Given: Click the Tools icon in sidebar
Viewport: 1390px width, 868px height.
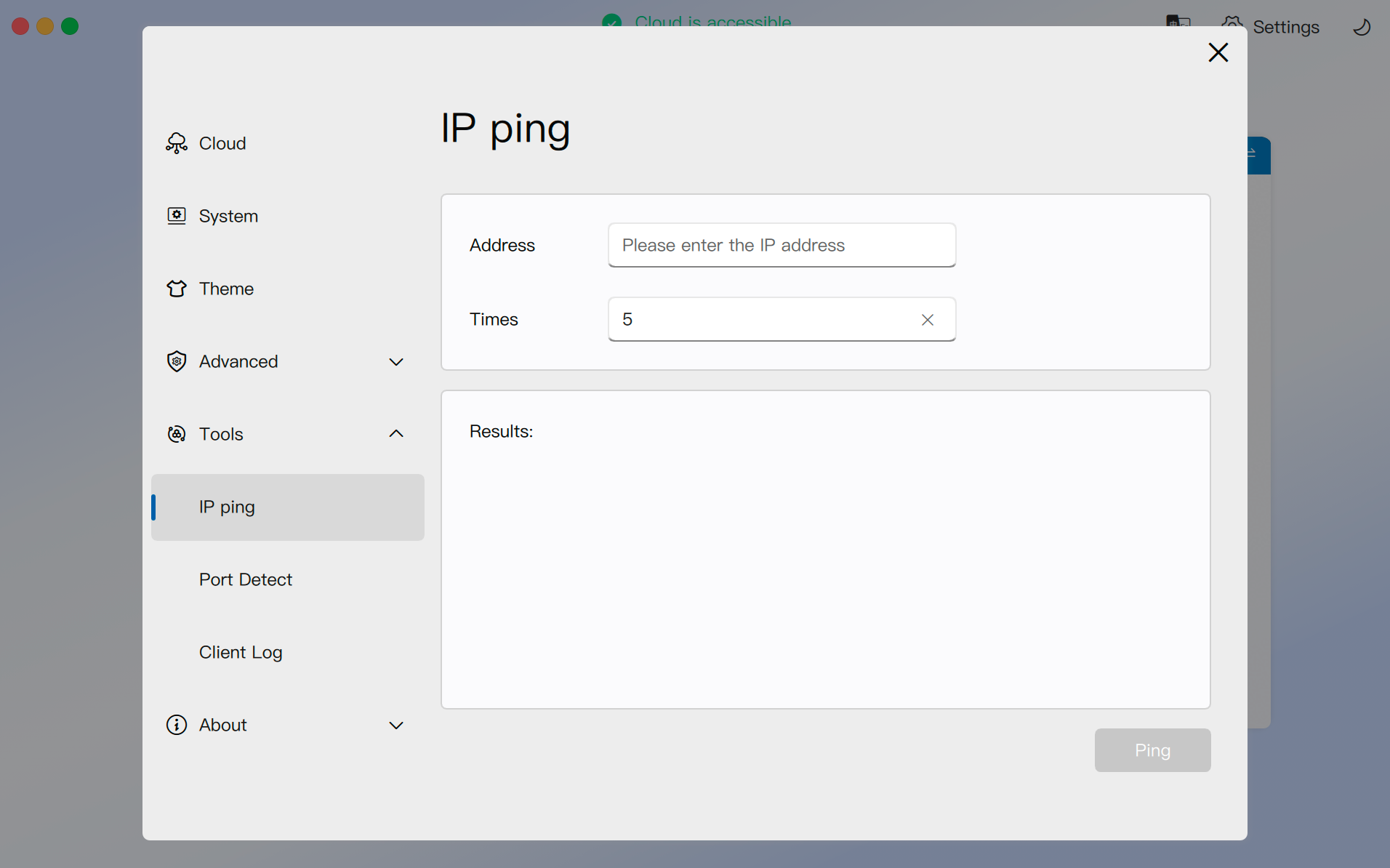Looking at the screenshot, I should click(177, 434).
